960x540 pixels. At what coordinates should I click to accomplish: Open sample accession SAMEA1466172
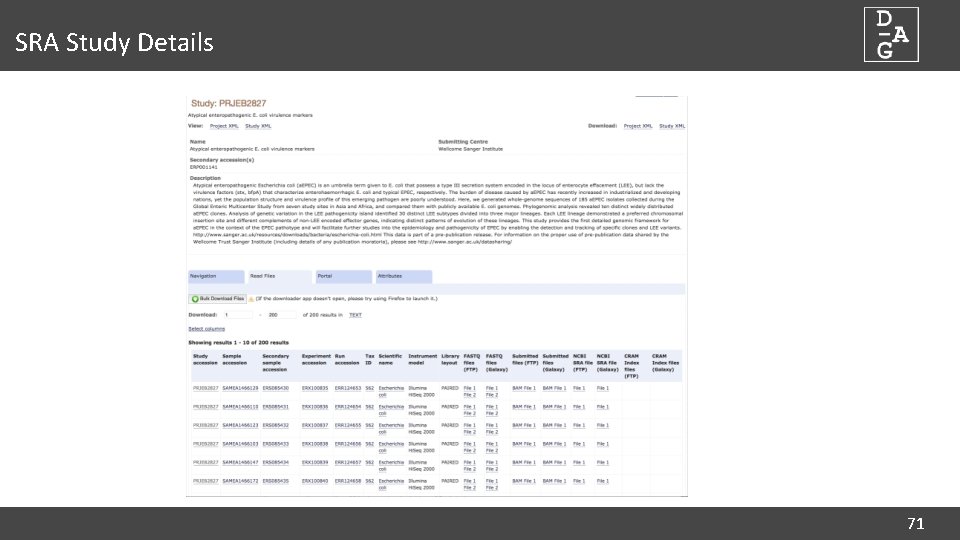(x=240, y=481)
